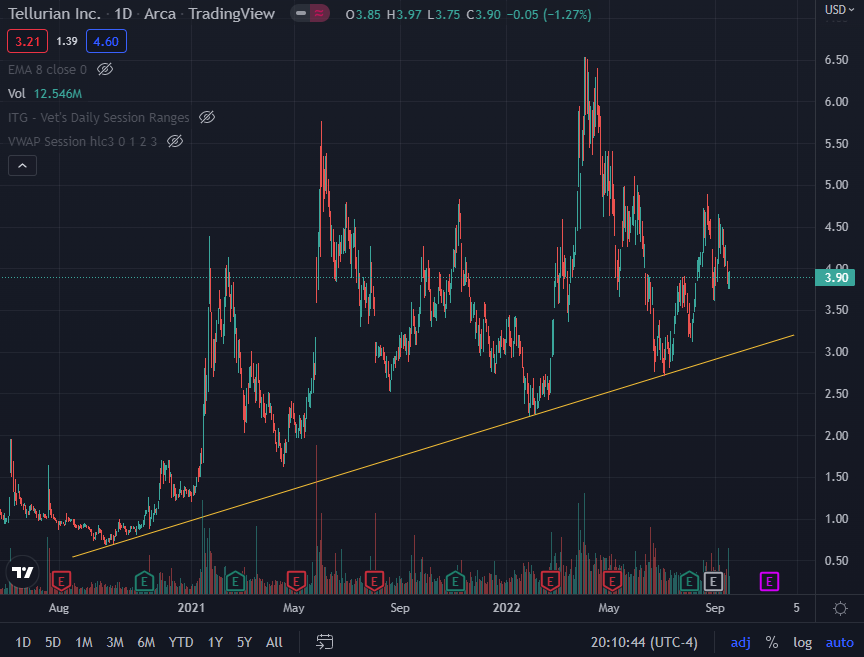The width and height of the screenshot is (864, 657).
Task: Open the date range calendar icon
Action: point(325,642)
